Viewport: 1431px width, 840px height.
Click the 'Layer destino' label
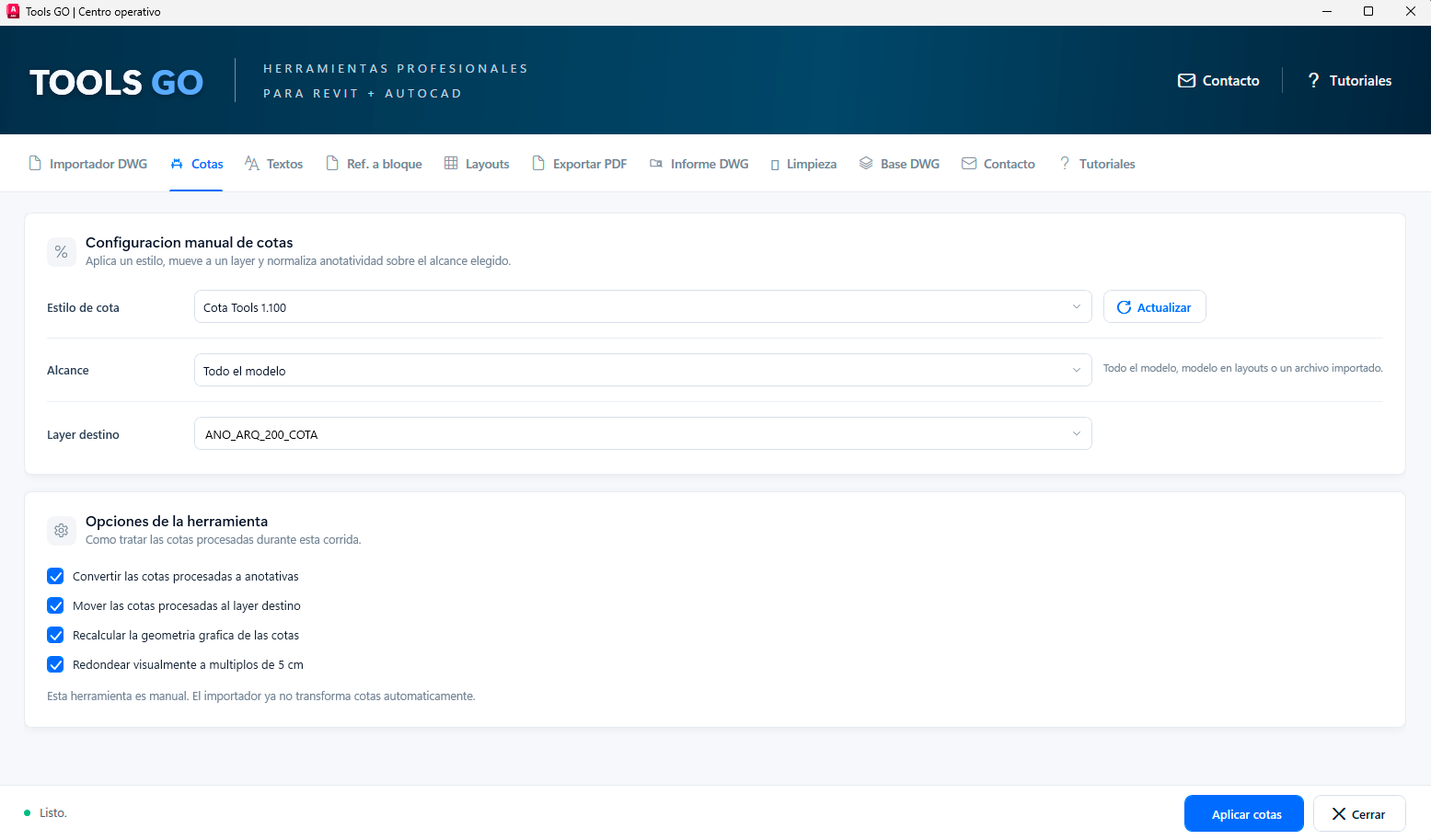pyautogui.click(x=83, y=435)
